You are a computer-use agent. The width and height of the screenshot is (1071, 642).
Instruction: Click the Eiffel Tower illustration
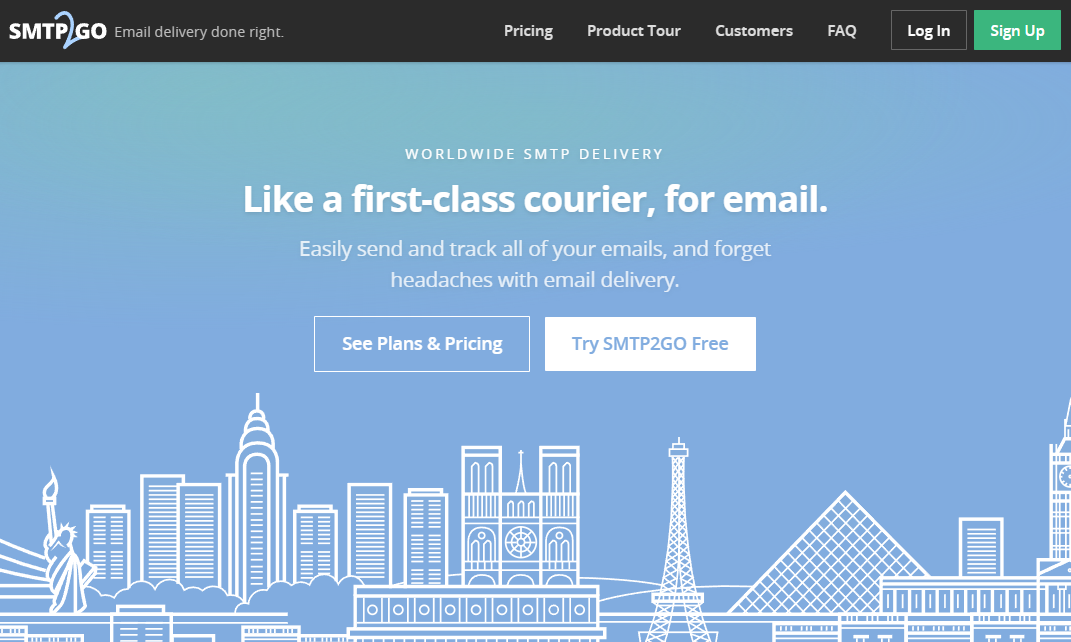(x=677, y=540)
